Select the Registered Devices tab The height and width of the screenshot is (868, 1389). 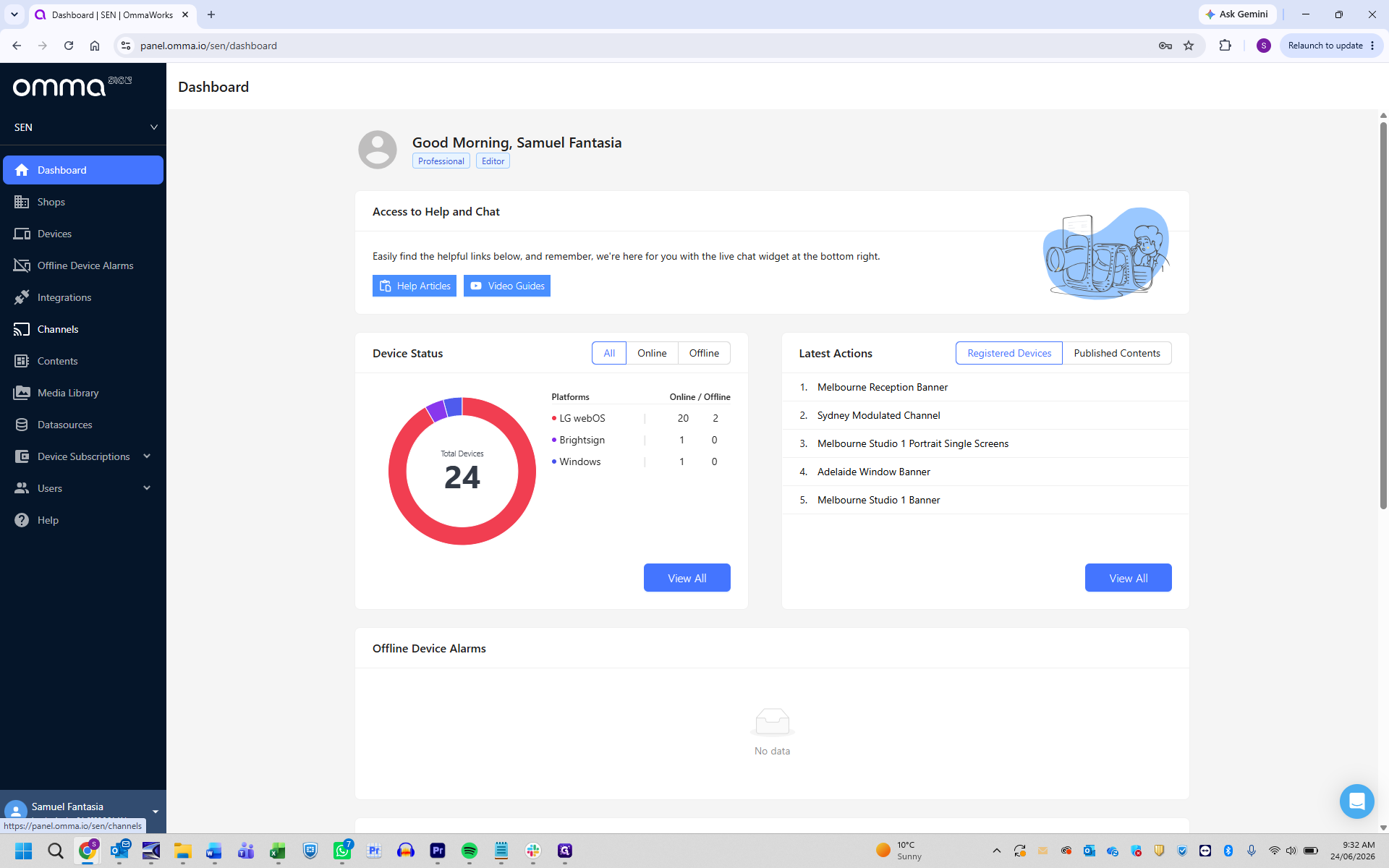[1009, 353]
